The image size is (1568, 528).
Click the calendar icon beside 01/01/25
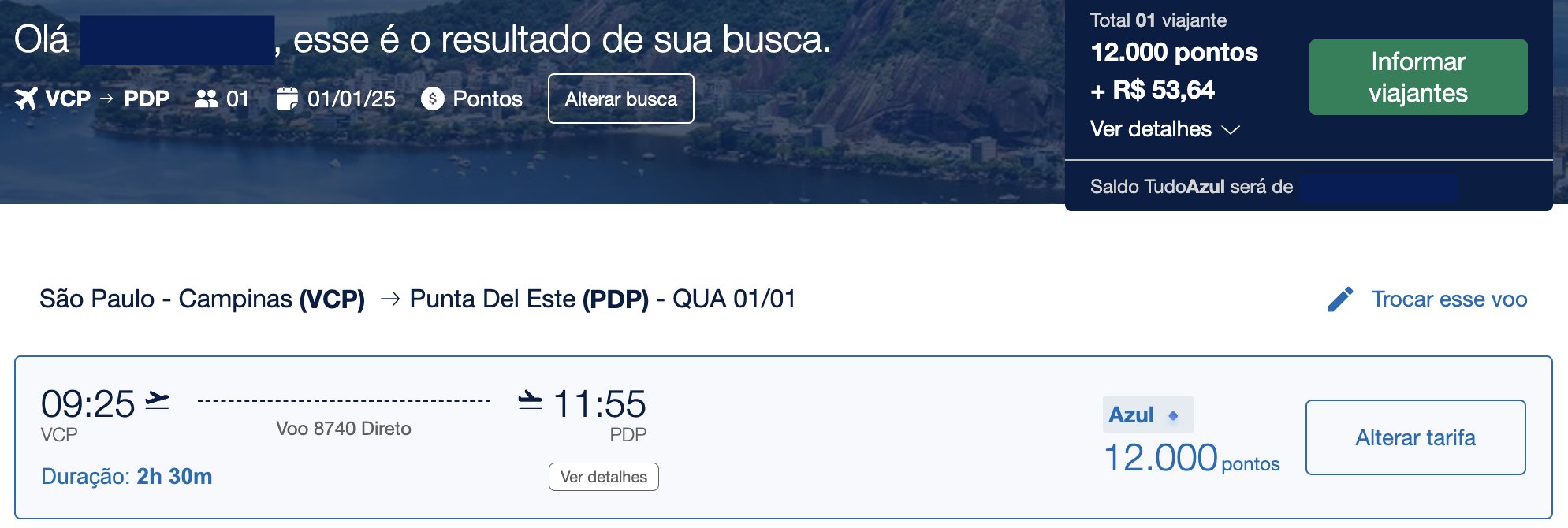pos(288,99)
